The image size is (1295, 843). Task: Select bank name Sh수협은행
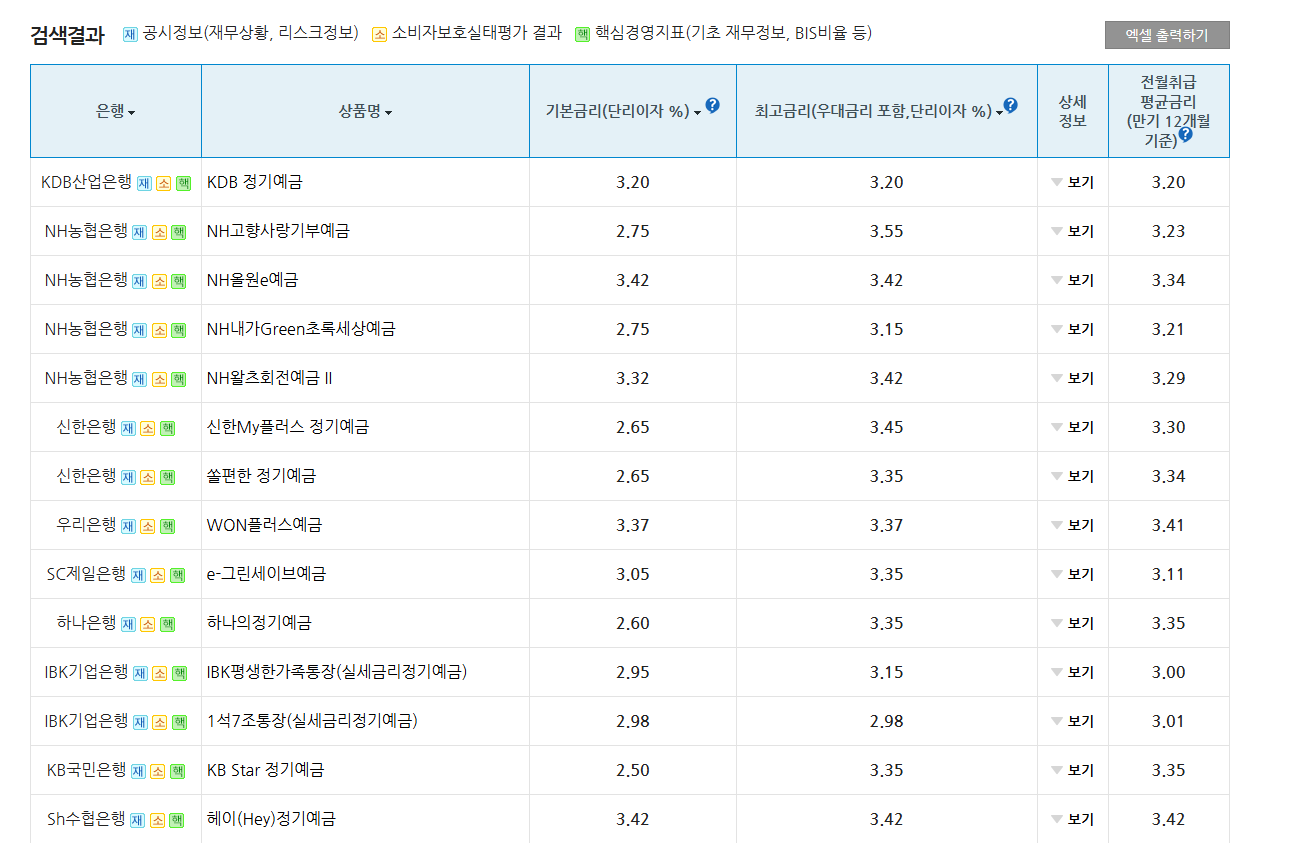[87, 819]
